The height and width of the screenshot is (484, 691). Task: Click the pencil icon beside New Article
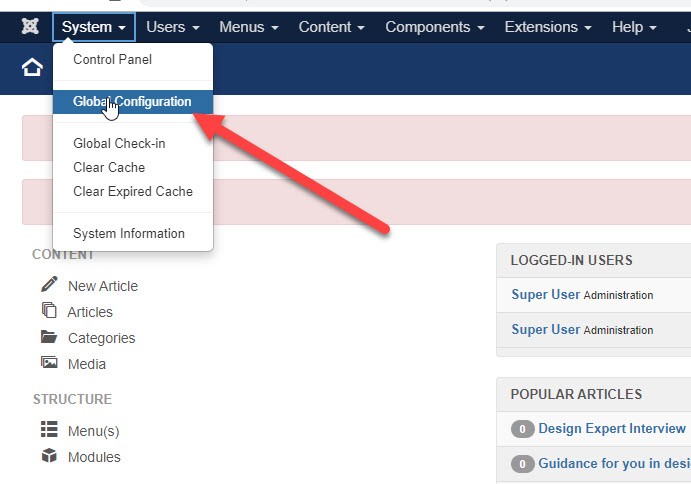pos(49,284)
